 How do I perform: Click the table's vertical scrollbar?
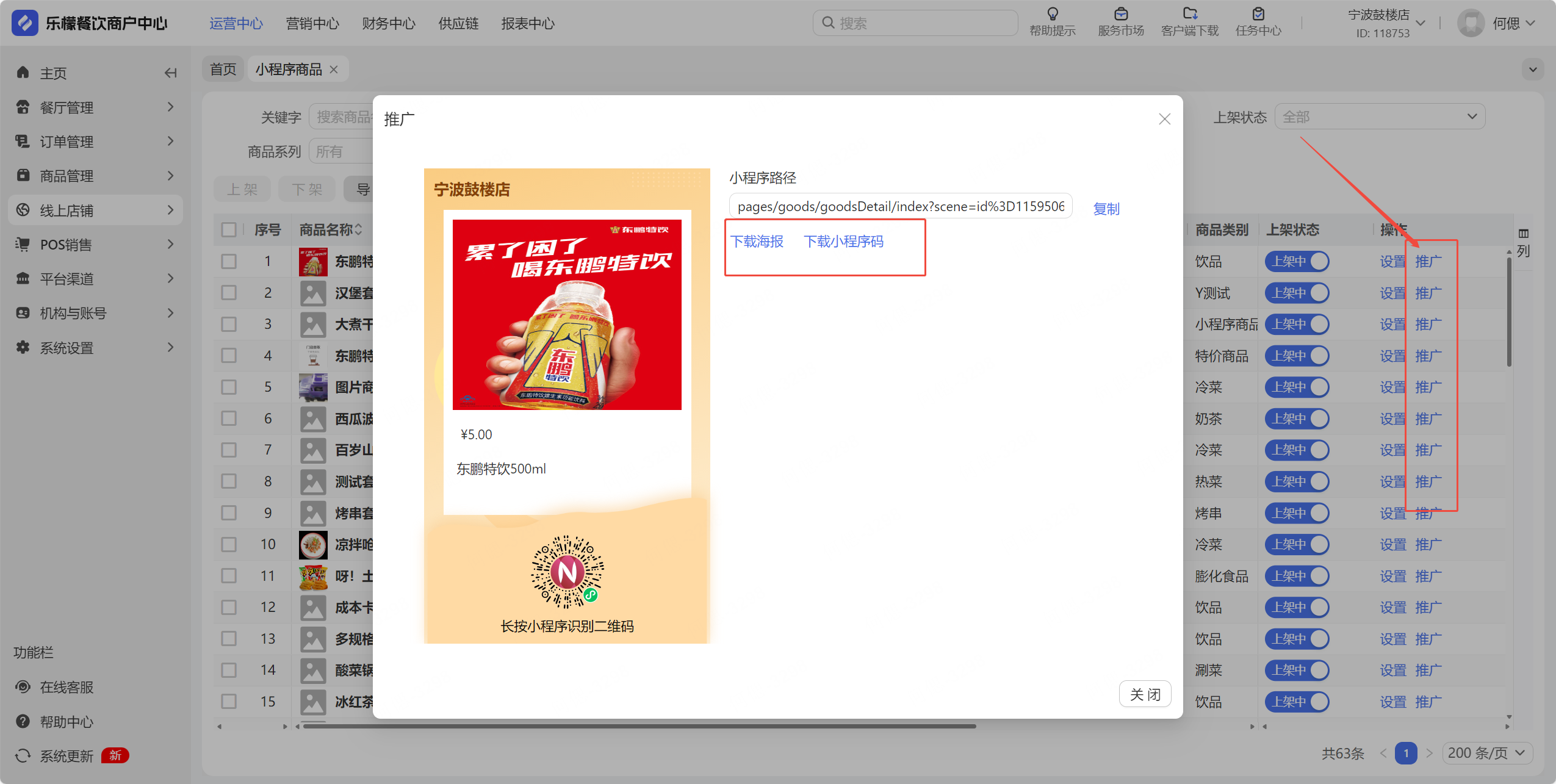pyautogui.click(x=1509, y=311)
